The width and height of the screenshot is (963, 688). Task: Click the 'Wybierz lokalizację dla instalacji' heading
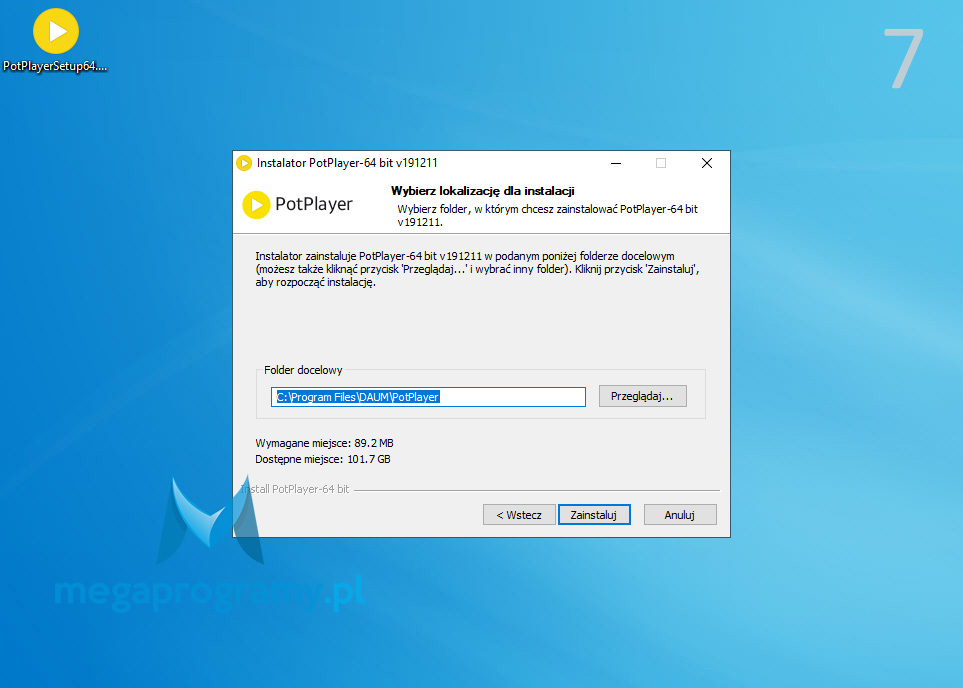click(x=483, y=191)
